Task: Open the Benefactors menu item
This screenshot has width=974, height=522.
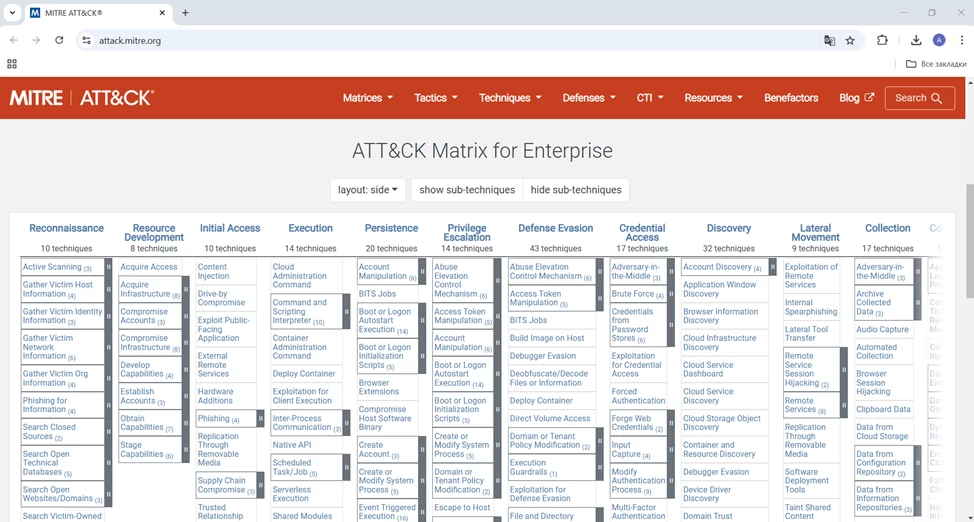Action: [x=791, y=98]
